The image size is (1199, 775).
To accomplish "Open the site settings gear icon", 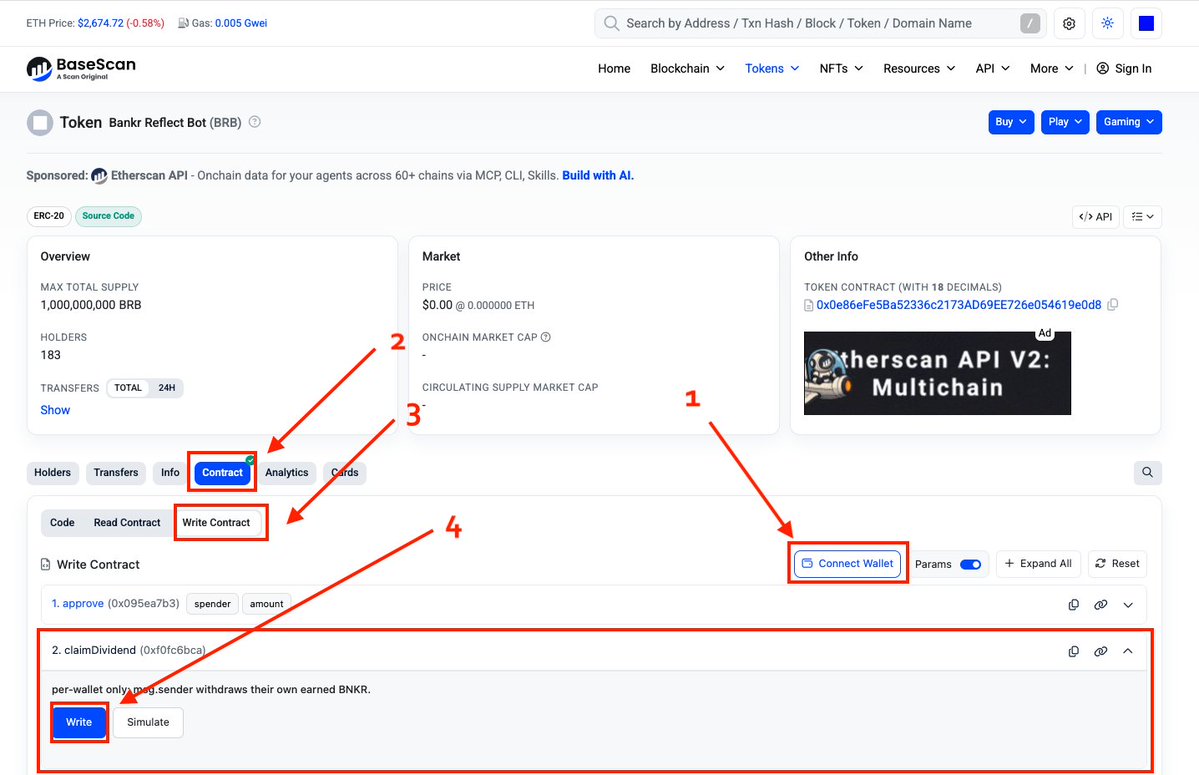I will (1069, 24).
